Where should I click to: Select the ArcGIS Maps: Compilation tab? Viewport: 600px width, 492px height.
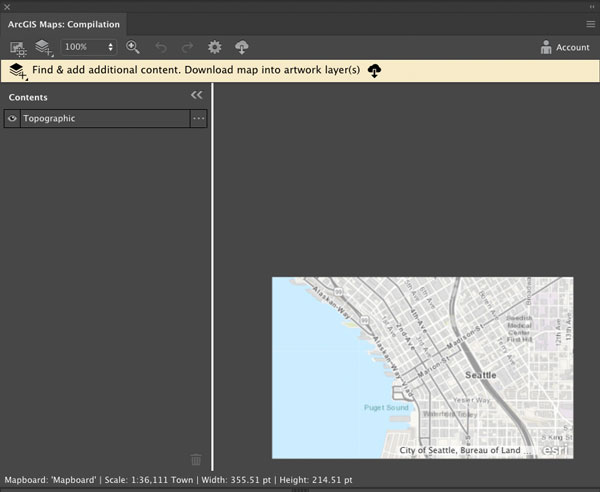tap(64, 24)
